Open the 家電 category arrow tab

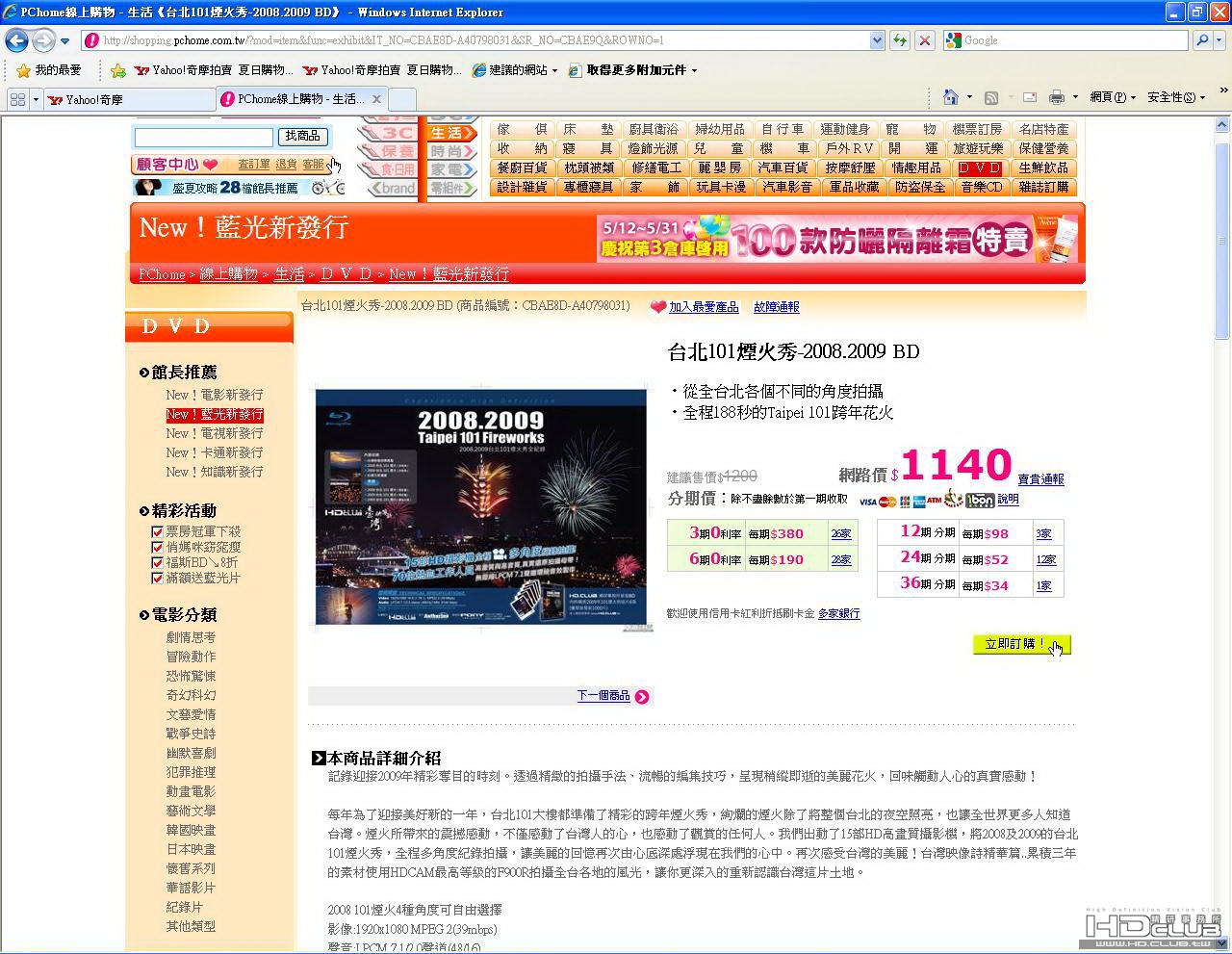(x=451, y=169)
